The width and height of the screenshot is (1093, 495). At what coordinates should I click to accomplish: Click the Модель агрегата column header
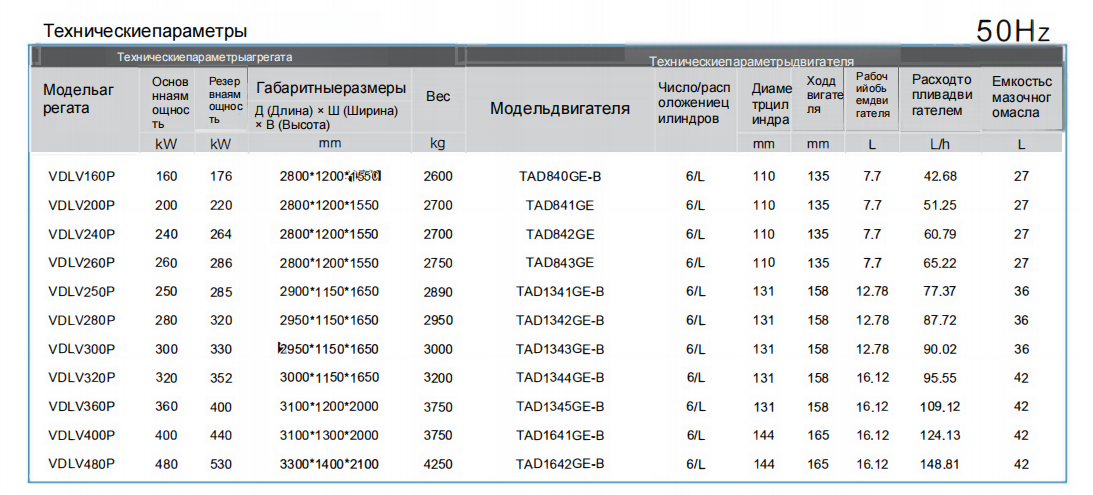click(79, 98)
